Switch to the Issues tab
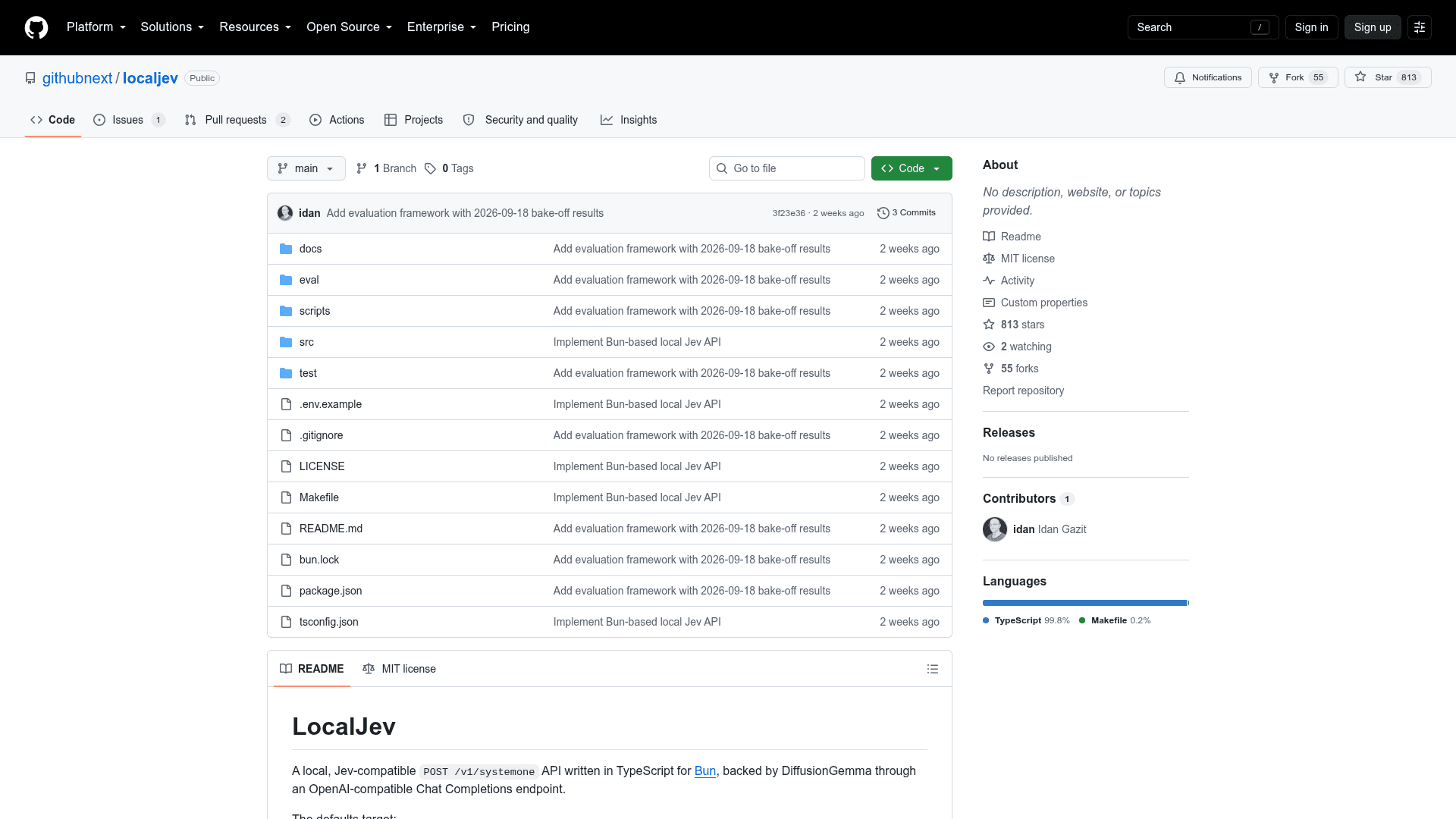This screenshot has width=1456, height=819. coord(129,120)
